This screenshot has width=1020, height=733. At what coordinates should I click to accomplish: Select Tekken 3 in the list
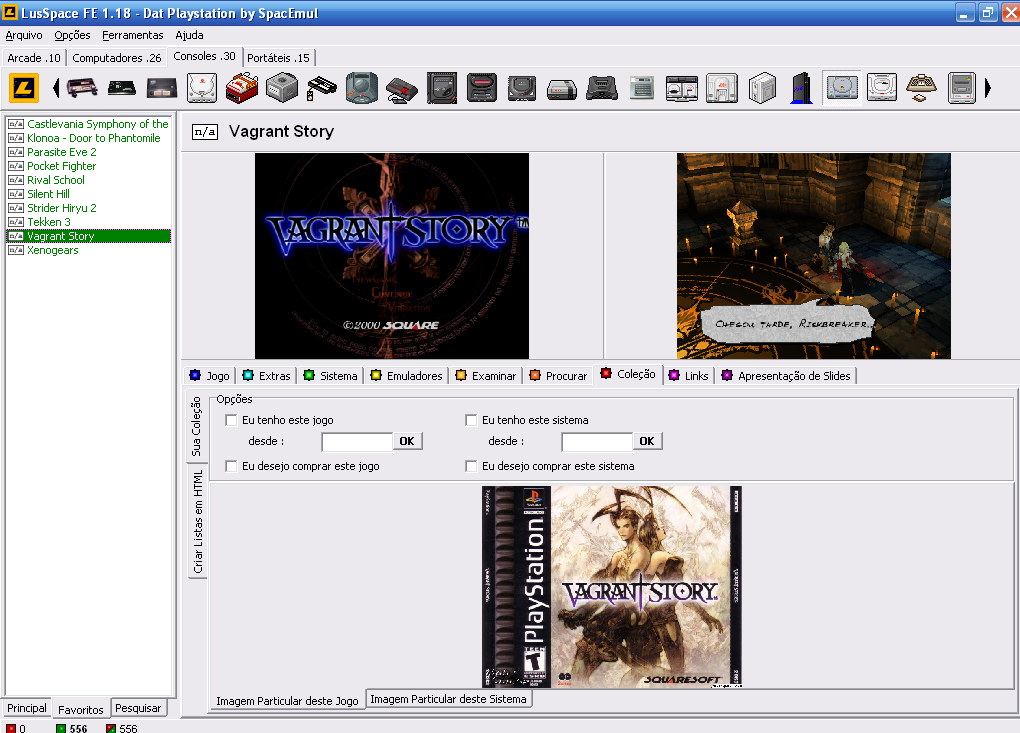[x=88, y=222]
